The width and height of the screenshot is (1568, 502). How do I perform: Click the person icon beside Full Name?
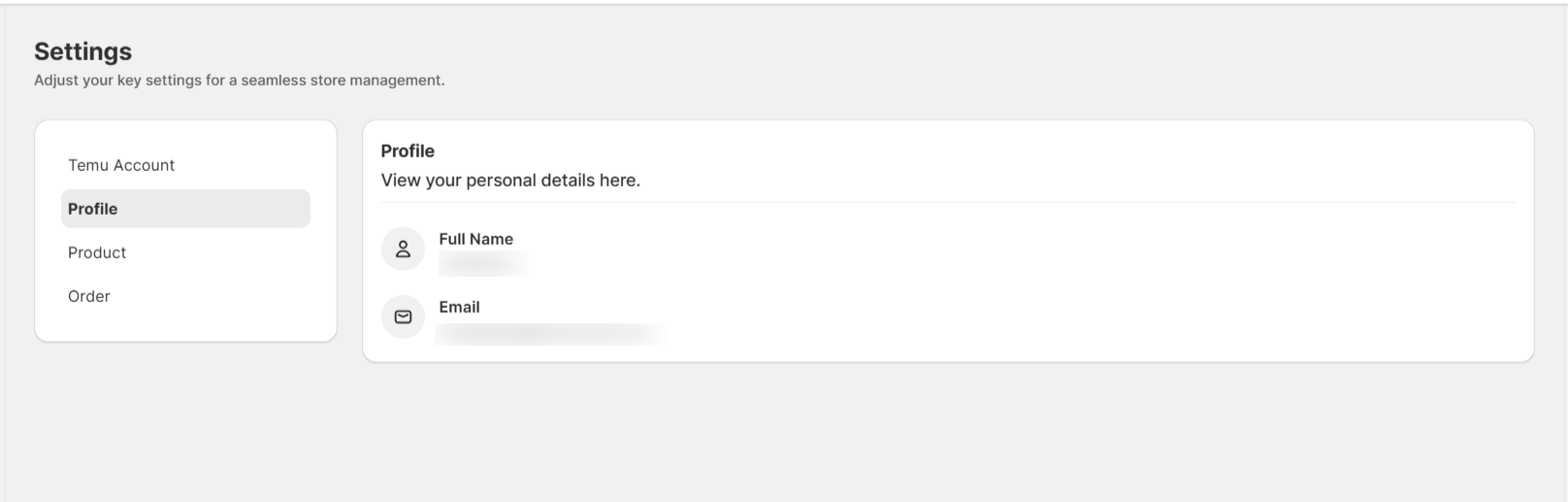pyautogui.click(x=403, y=250)
